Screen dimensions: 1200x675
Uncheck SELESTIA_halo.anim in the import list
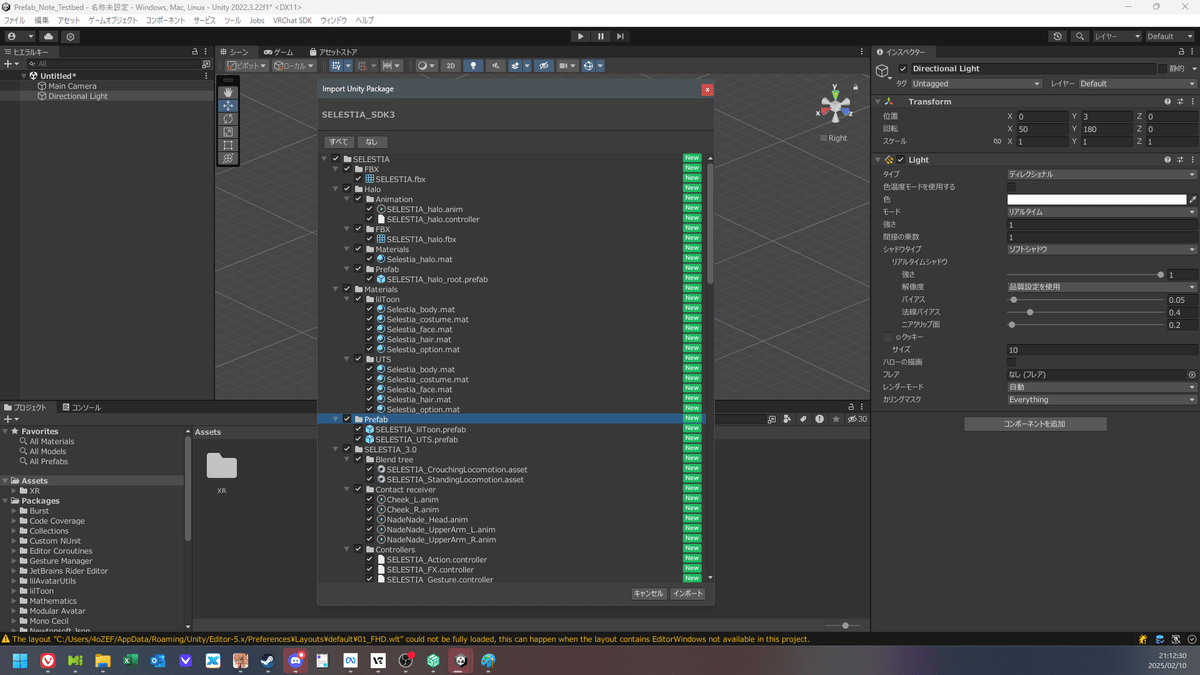(x=370, y=208)
